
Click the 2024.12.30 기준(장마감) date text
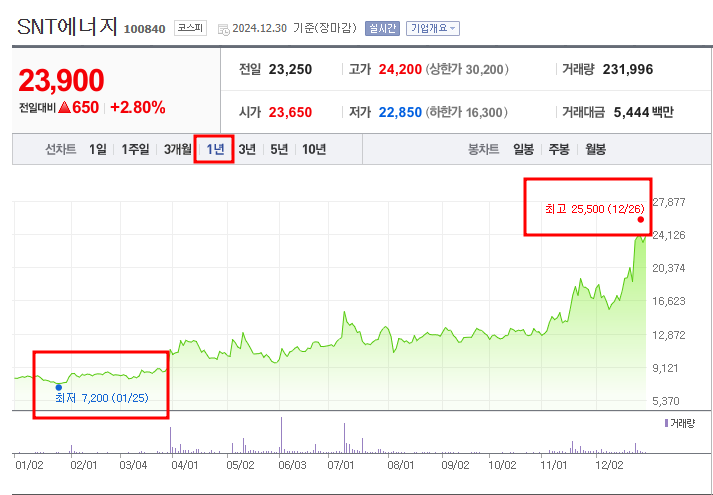pos(294,28)
